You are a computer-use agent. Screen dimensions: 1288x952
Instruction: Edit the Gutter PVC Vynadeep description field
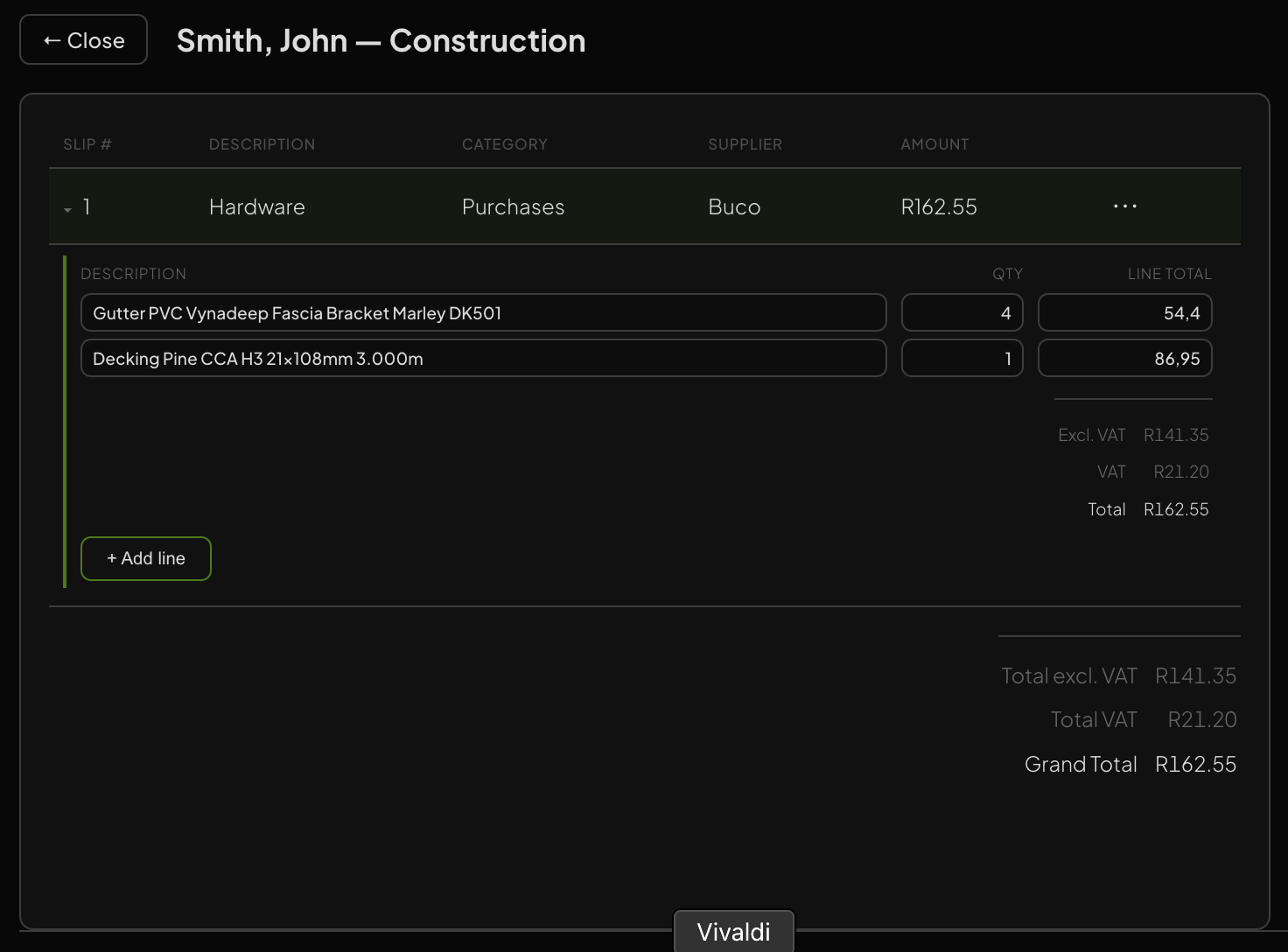[483, 313]
